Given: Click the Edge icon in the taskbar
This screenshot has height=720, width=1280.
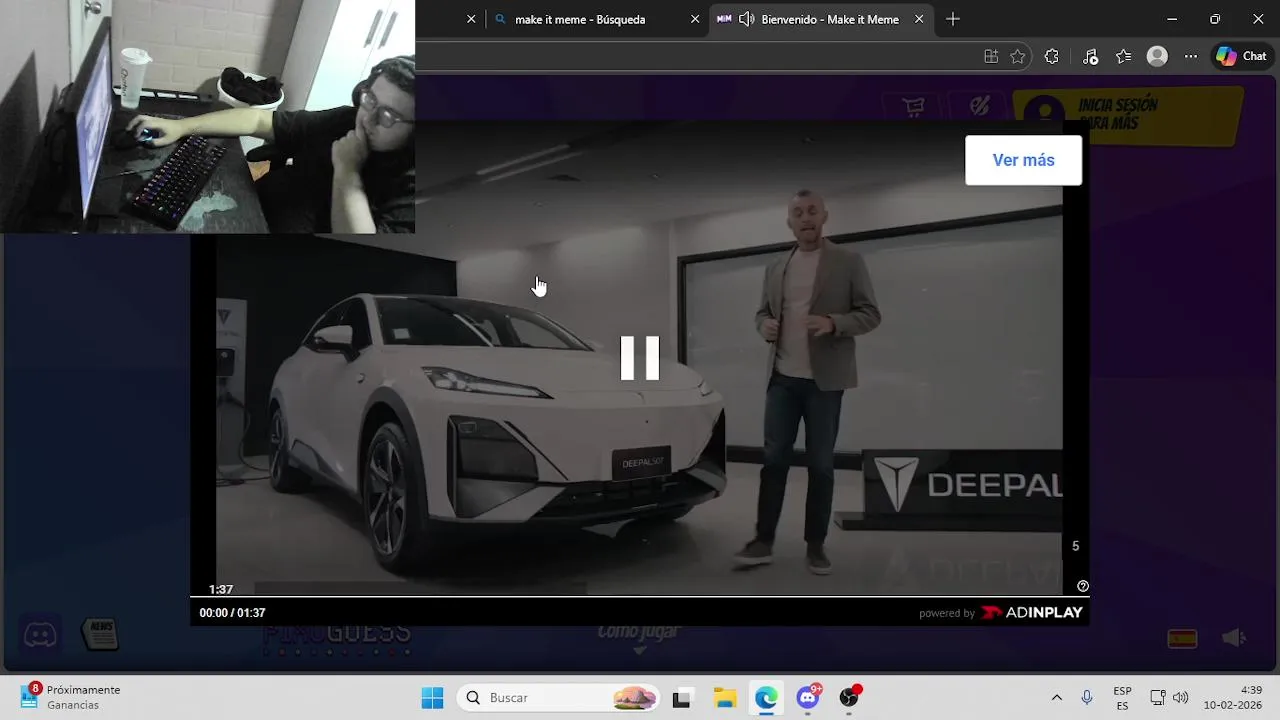Looking at the screenshot, I should click(766, 698).
